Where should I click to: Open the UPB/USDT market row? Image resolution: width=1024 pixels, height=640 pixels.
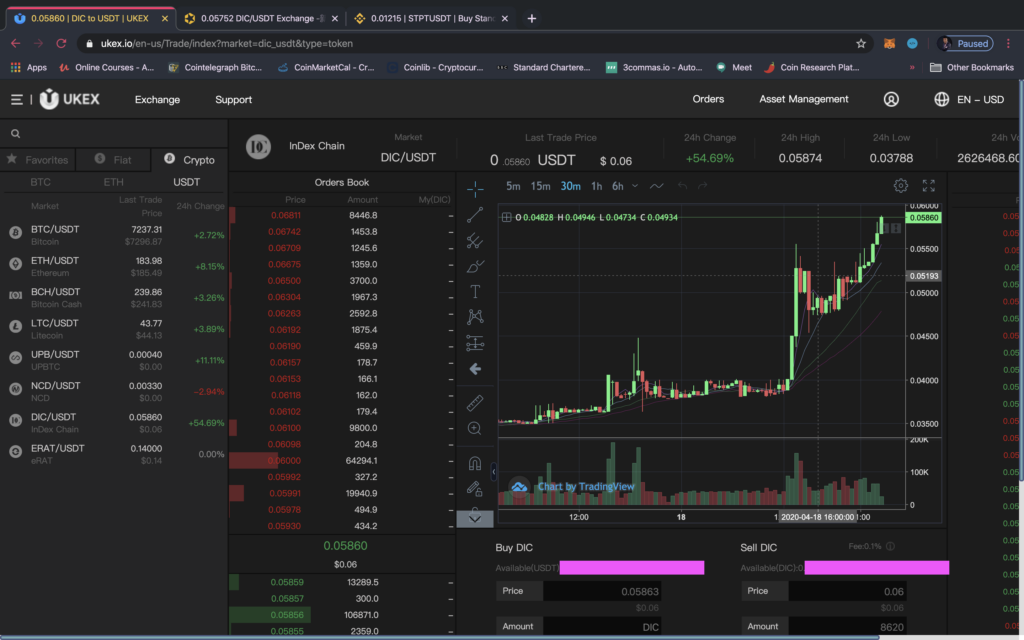pyautogui.click(x=114, y=360)
